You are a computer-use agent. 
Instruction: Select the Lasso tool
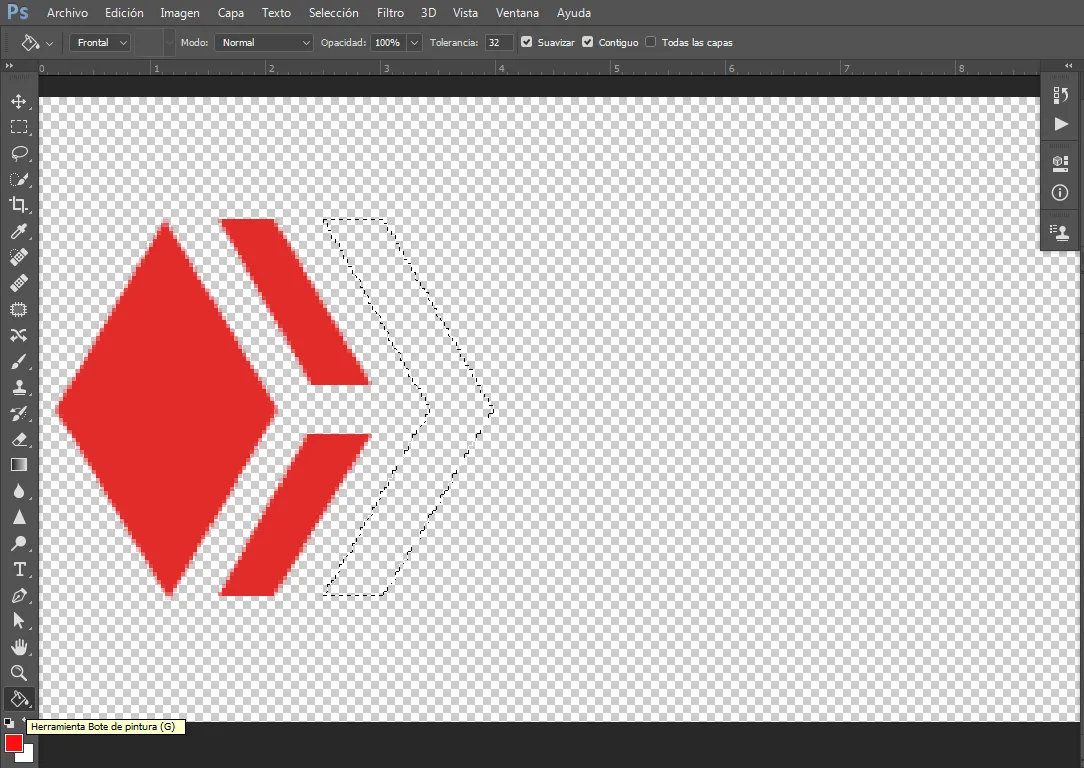pyautogui.click(x=19, y=153)
